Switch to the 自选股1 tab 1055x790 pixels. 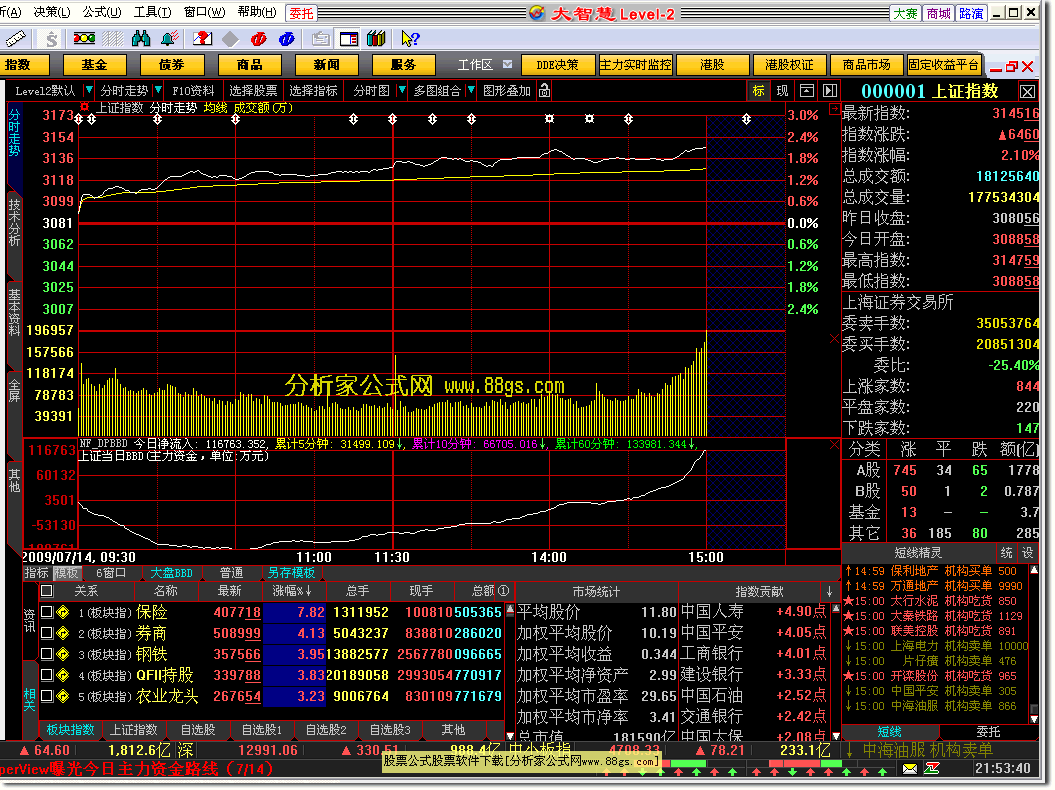[261, 730]
